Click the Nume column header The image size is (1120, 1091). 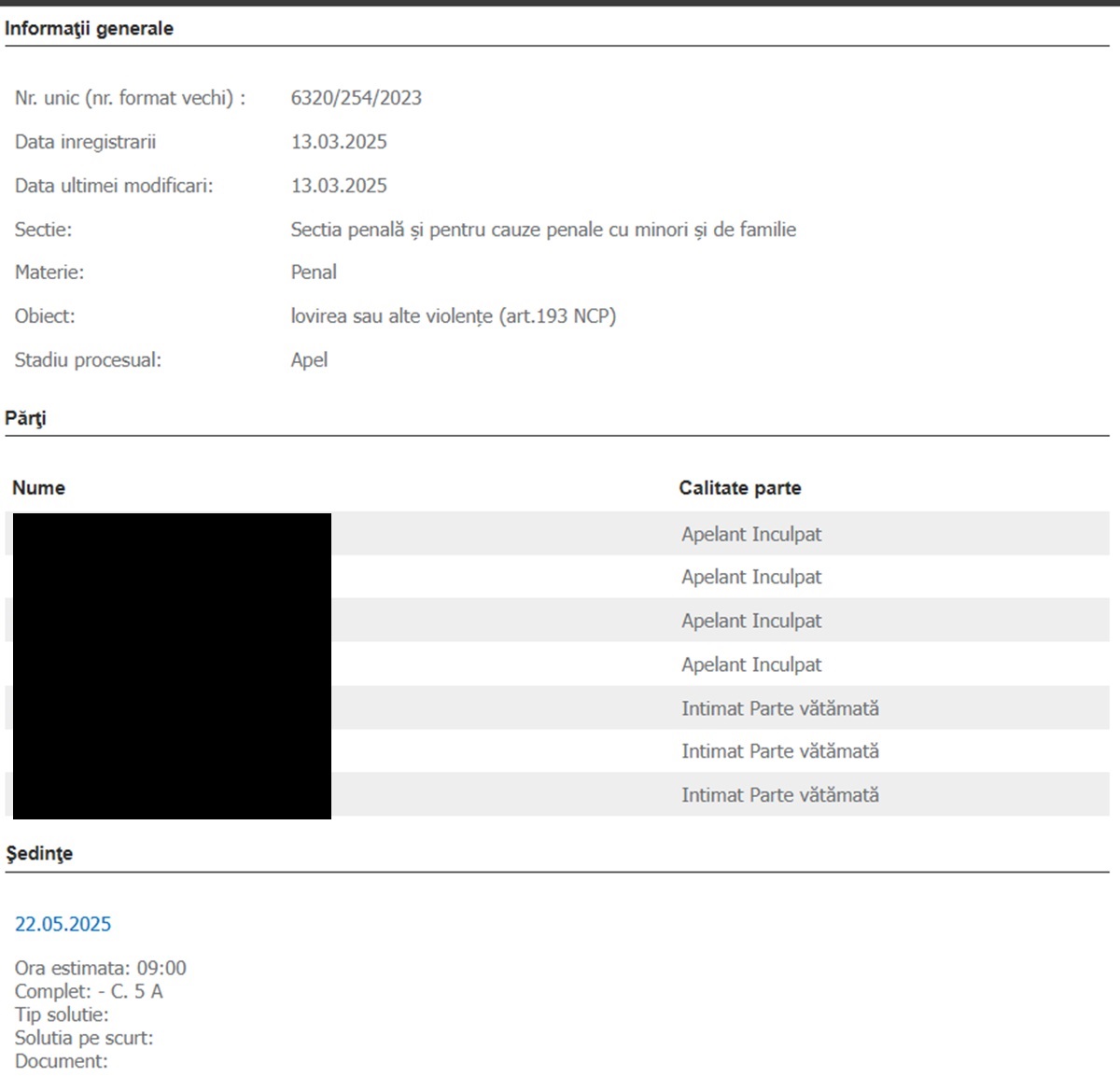38,488
